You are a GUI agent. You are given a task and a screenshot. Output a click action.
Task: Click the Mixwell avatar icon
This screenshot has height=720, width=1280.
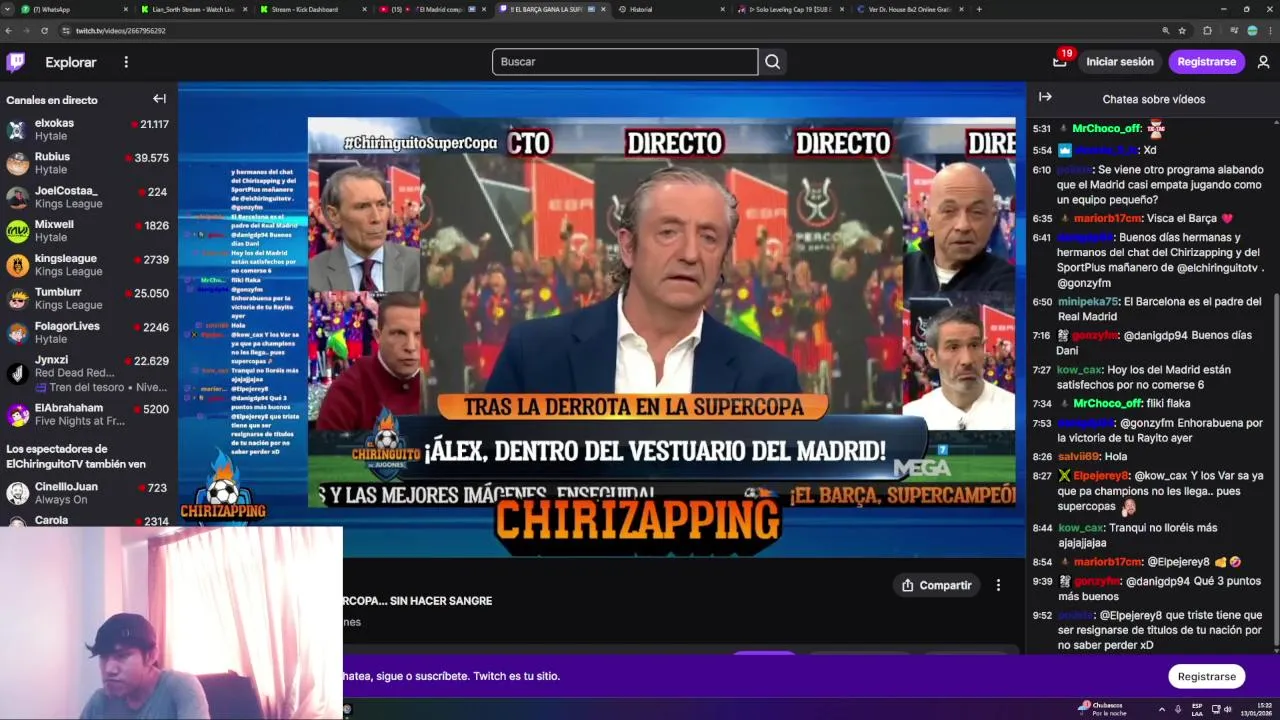coord(17,232)
